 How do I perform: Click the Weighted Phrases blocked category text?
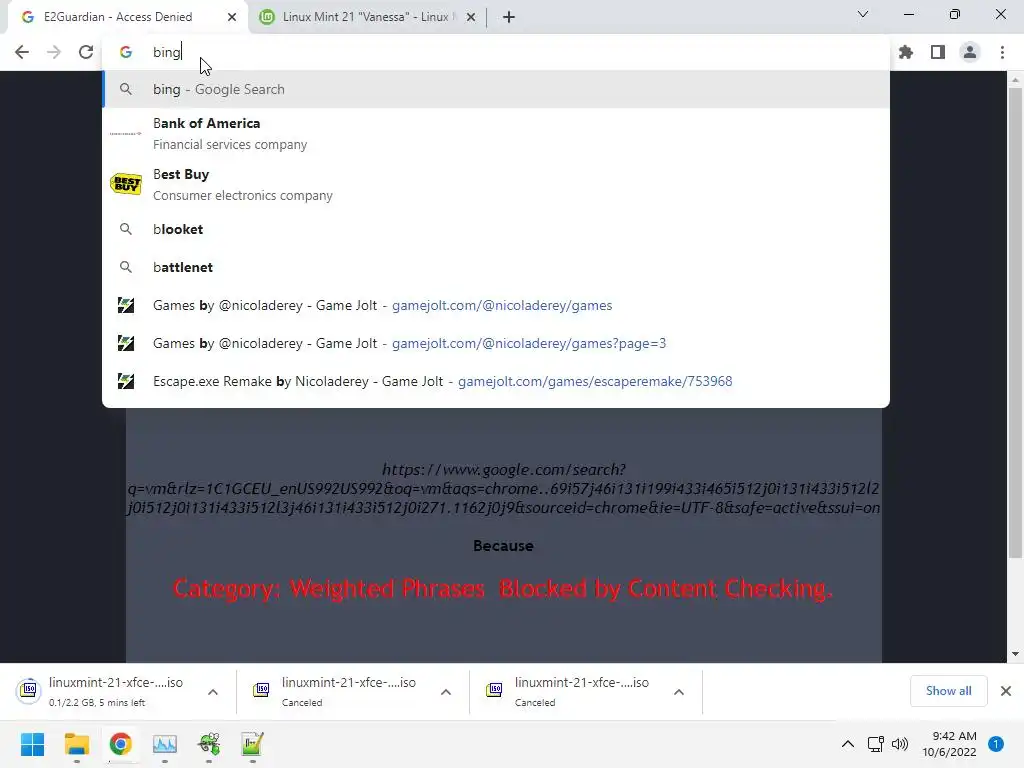504,588
